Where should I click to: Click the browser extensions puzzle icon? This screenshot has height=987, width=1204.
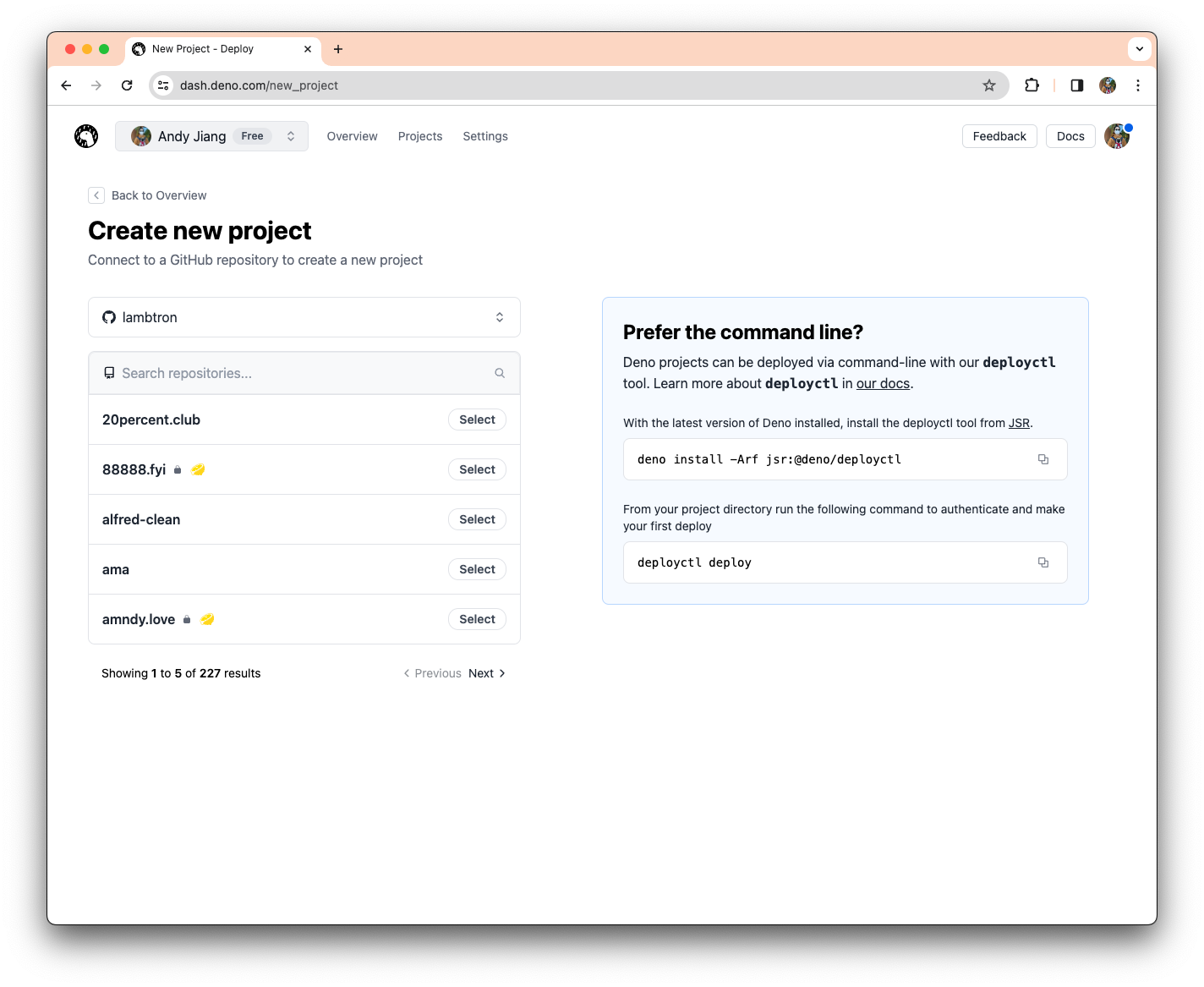click(x=1032, y=85)
